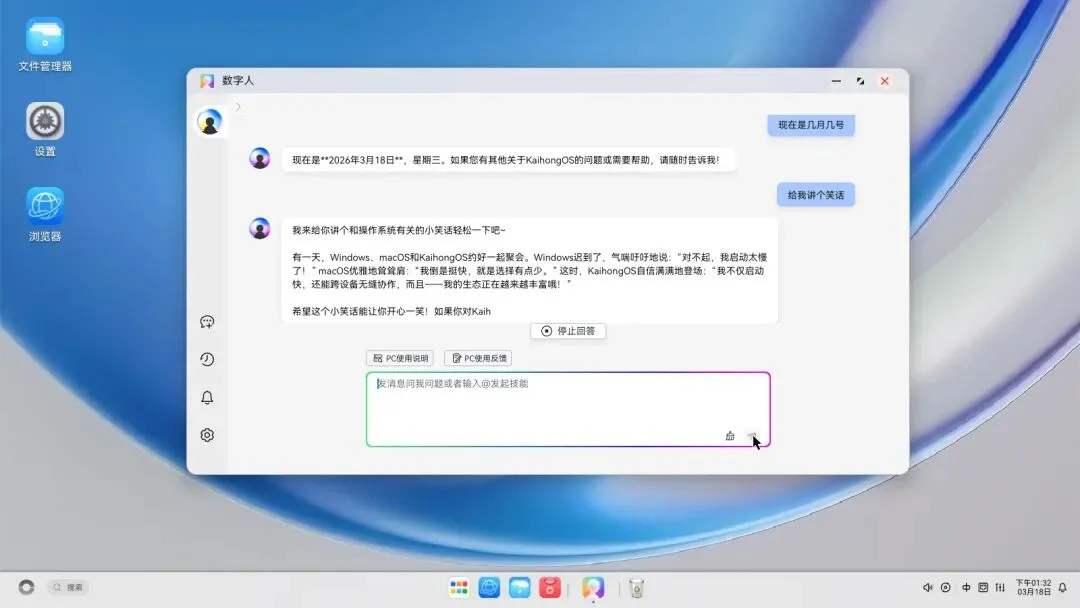
Task: Click the assistant avatar beside date reply
Action: click(260, 158)
